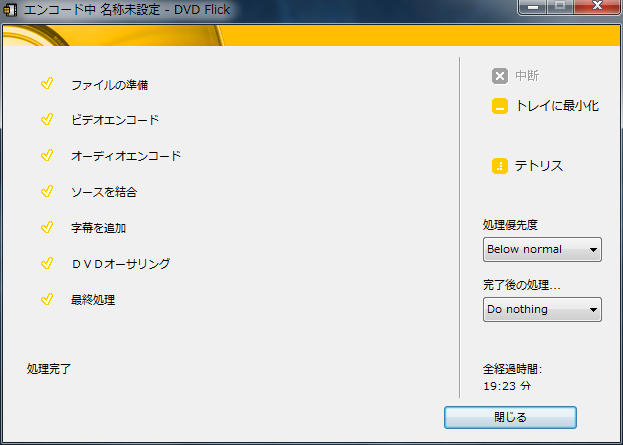The width and height of the screenshot is (623, 445).
Task: Click the 中断 label text
Action: point(527,76)
